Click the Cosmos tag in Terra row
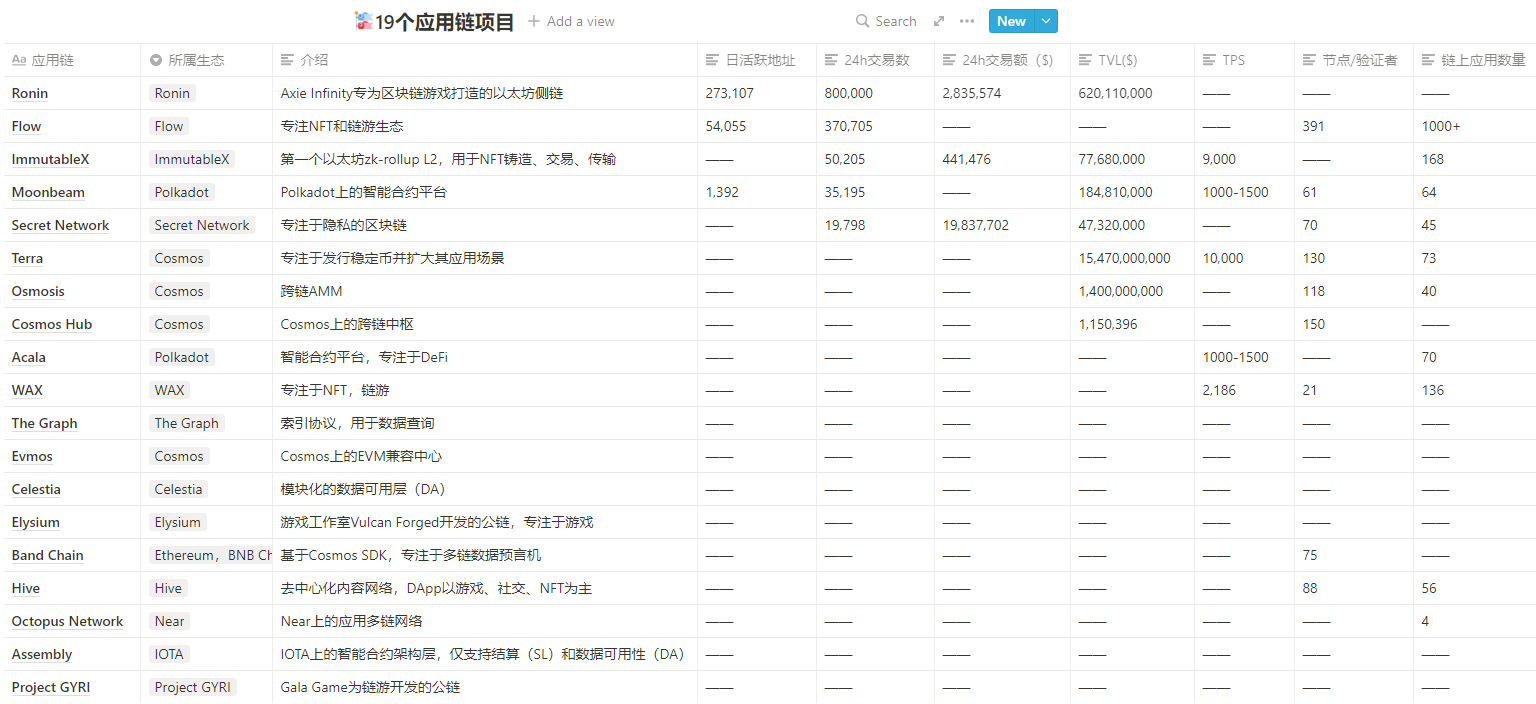 [179, 258]
